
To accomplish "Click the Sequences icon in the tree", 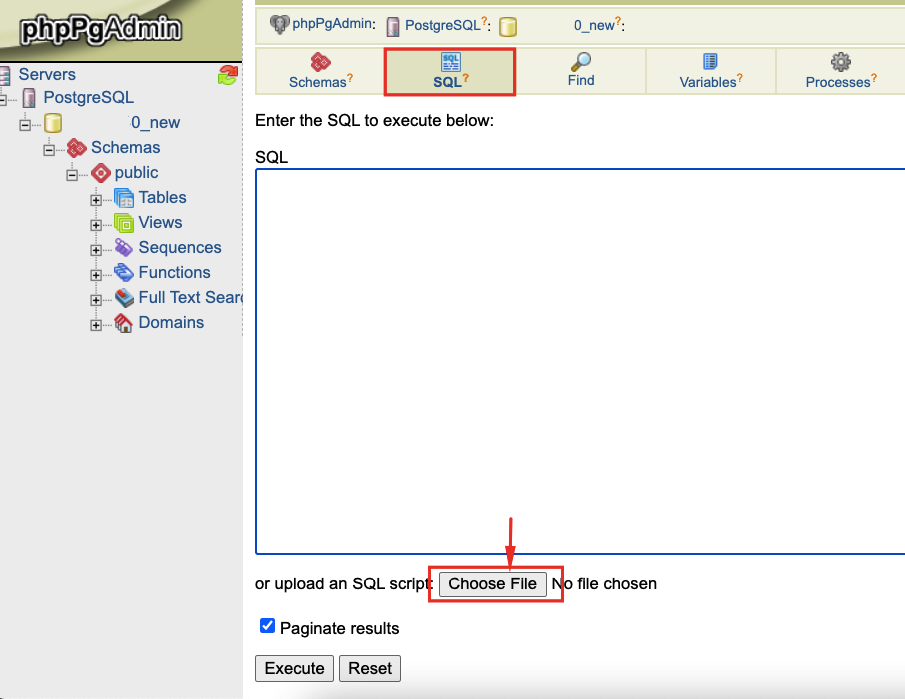I will coord(124,248).
